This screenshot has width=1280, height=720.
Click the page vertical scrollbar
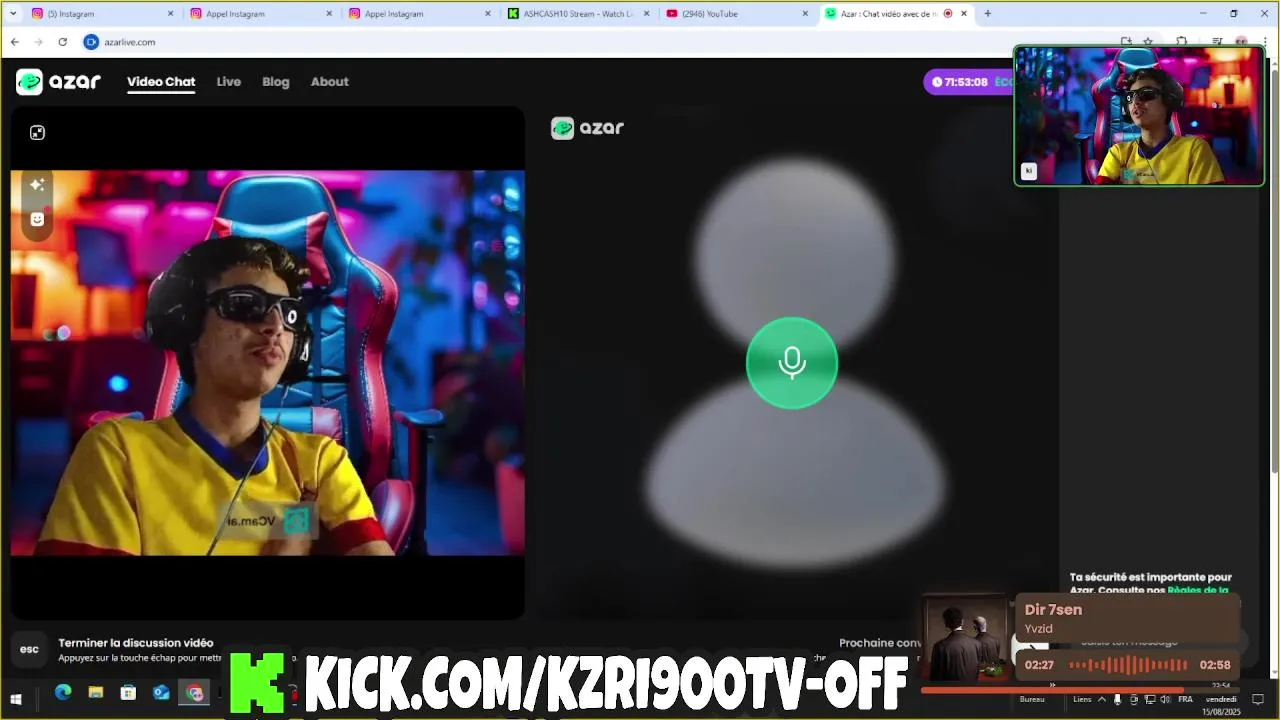point(1273,270)
